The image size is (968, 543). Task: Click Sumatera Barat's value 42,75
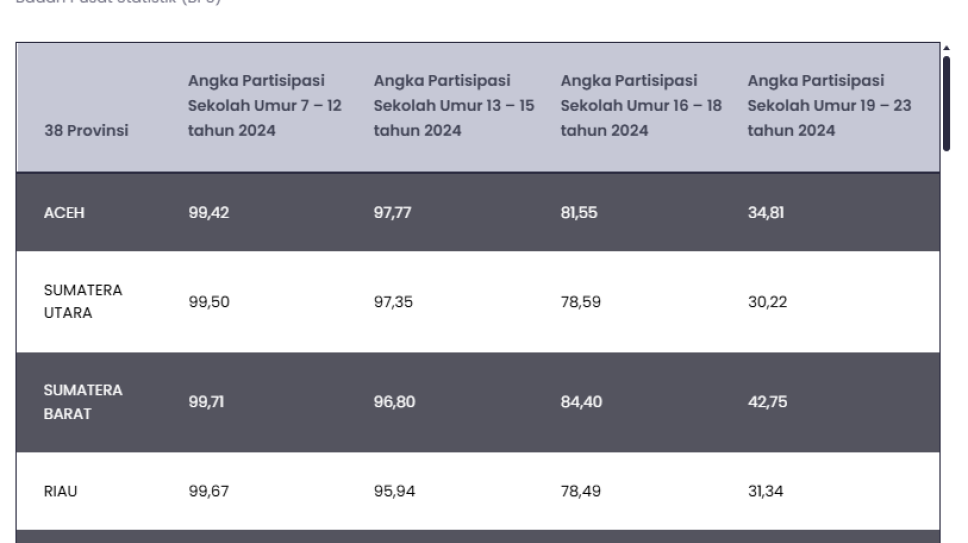[x=767, y=402]
